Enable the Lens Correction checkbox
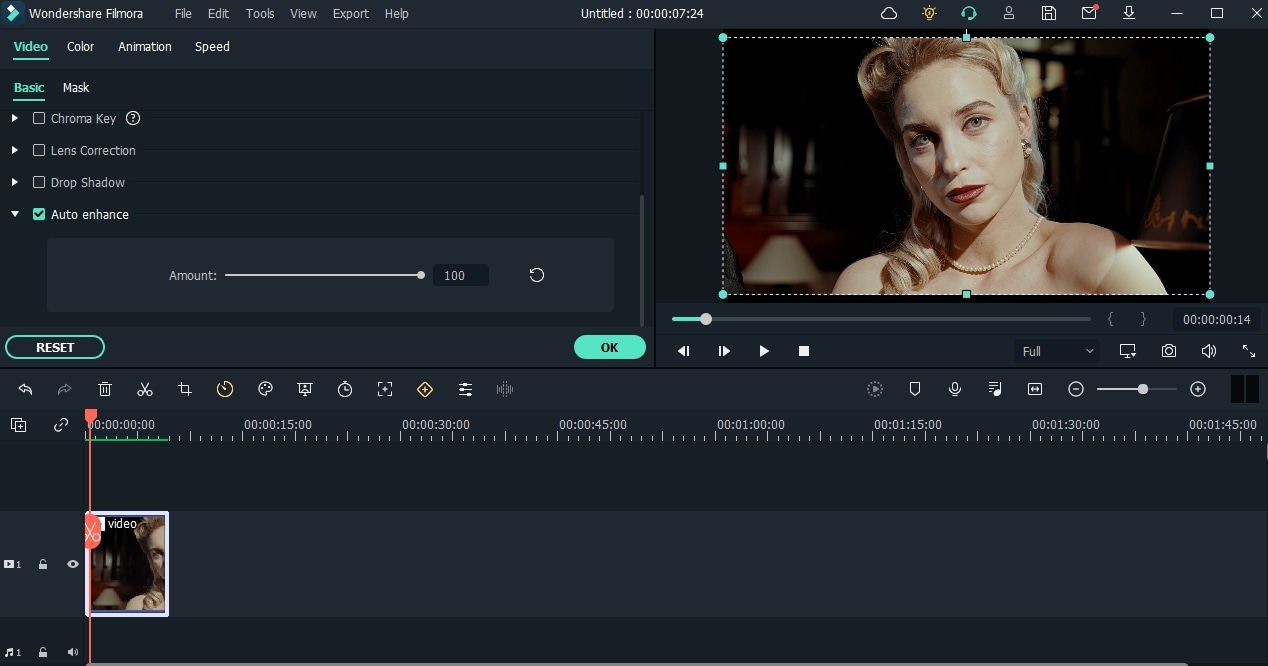 pyautogui.click(x=39, y=150)
